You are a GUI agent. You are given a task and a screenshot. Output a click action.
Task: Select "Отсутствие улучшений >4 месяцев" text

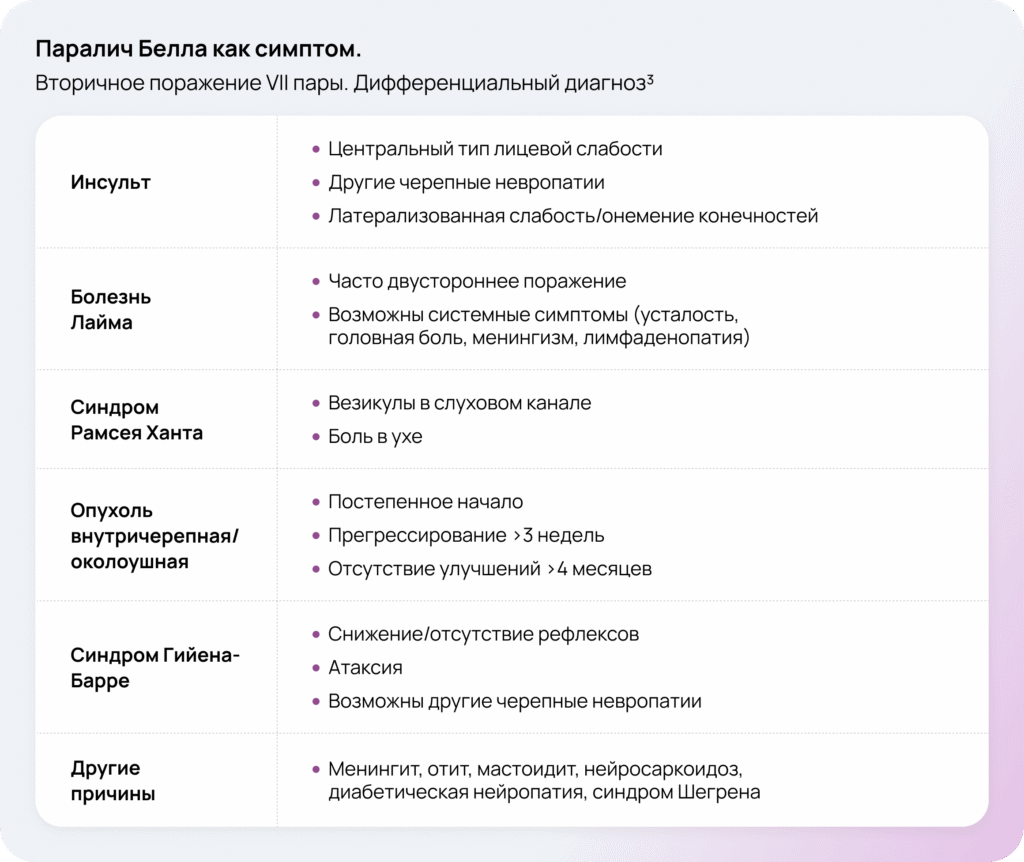coord(490,569)
